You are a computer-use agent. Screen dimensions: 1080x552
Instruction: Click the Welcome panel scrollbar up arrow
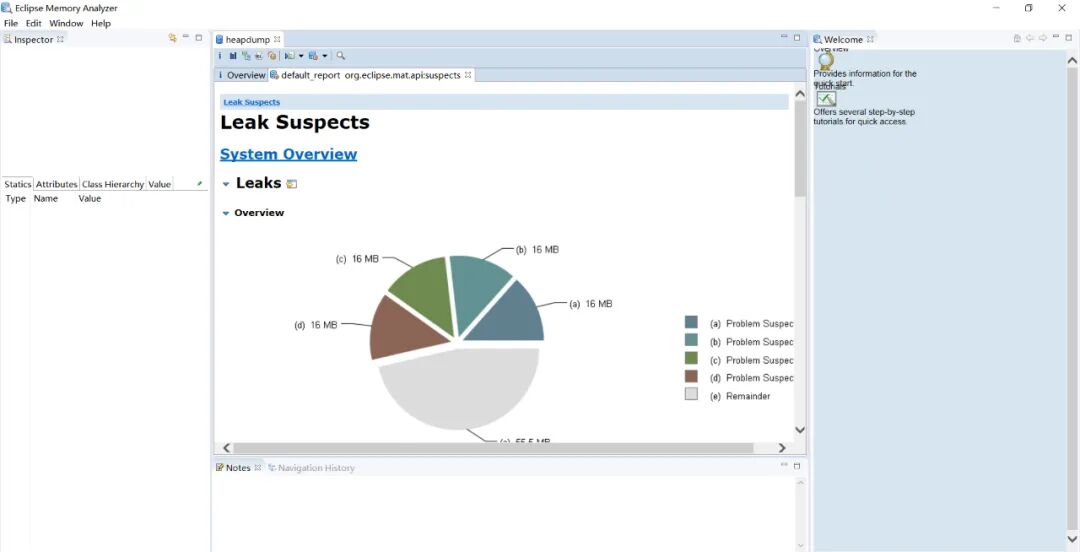(x=1072, y=61)
